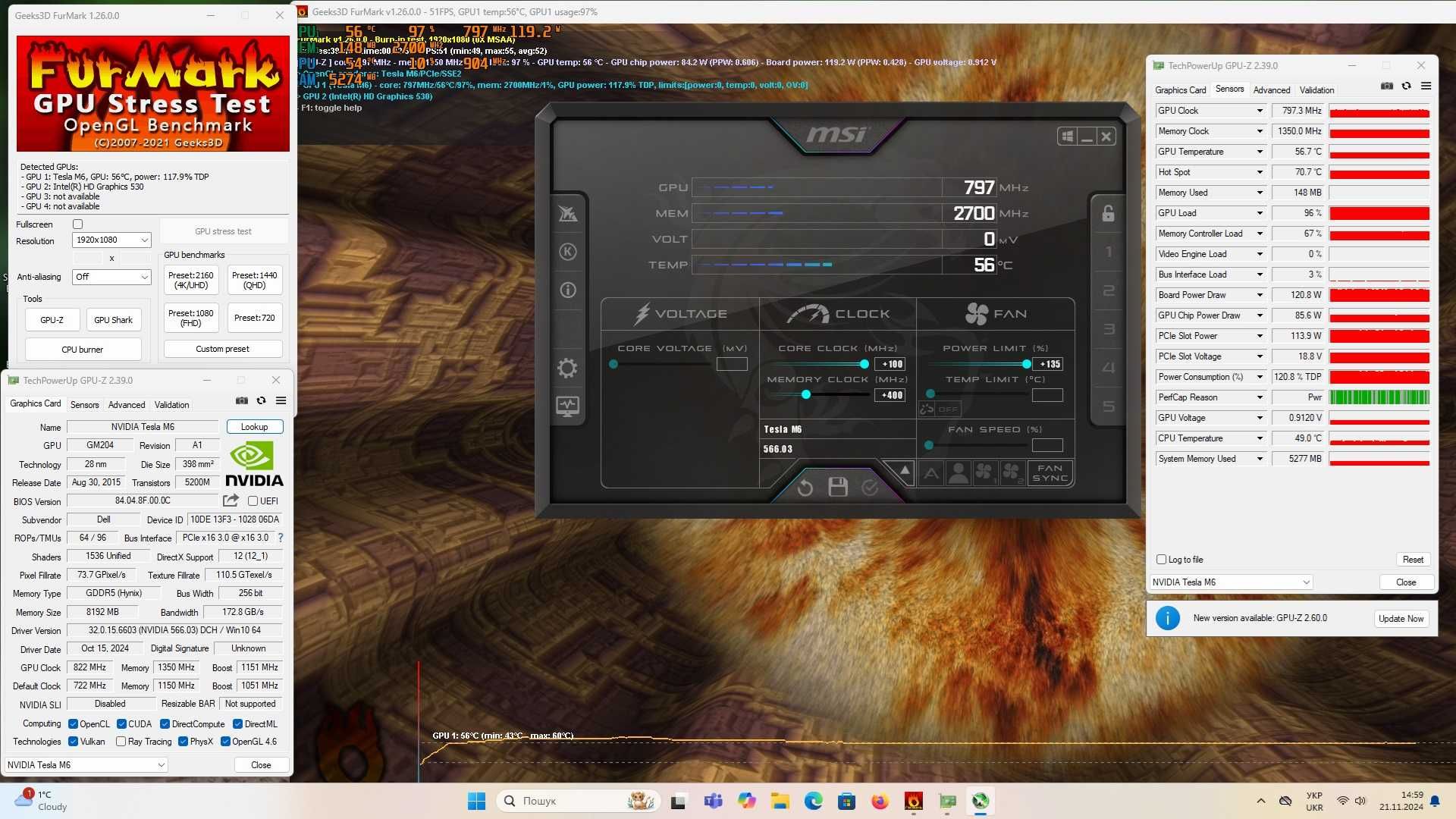Toggle Afterburner auto fan 'A' icon
This screenshot has height=819, width=1456.
[931, 473]
